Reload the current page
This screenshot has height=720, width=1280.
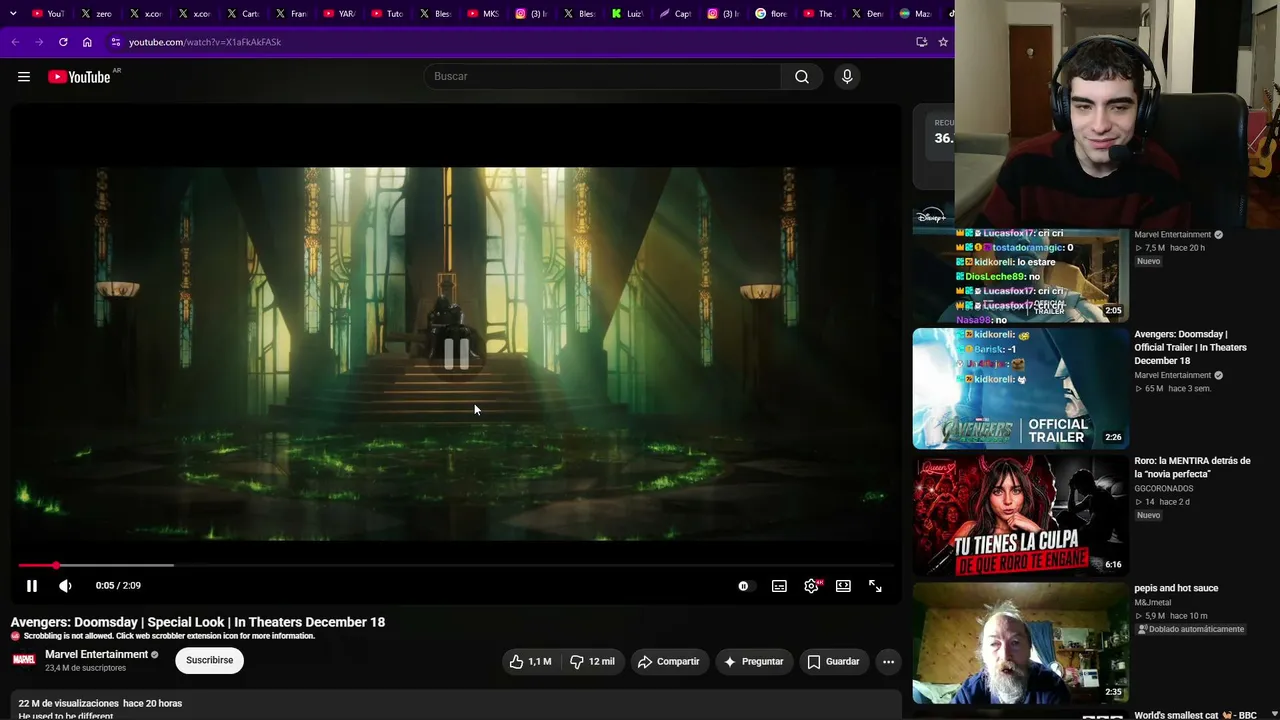point(63,42)
